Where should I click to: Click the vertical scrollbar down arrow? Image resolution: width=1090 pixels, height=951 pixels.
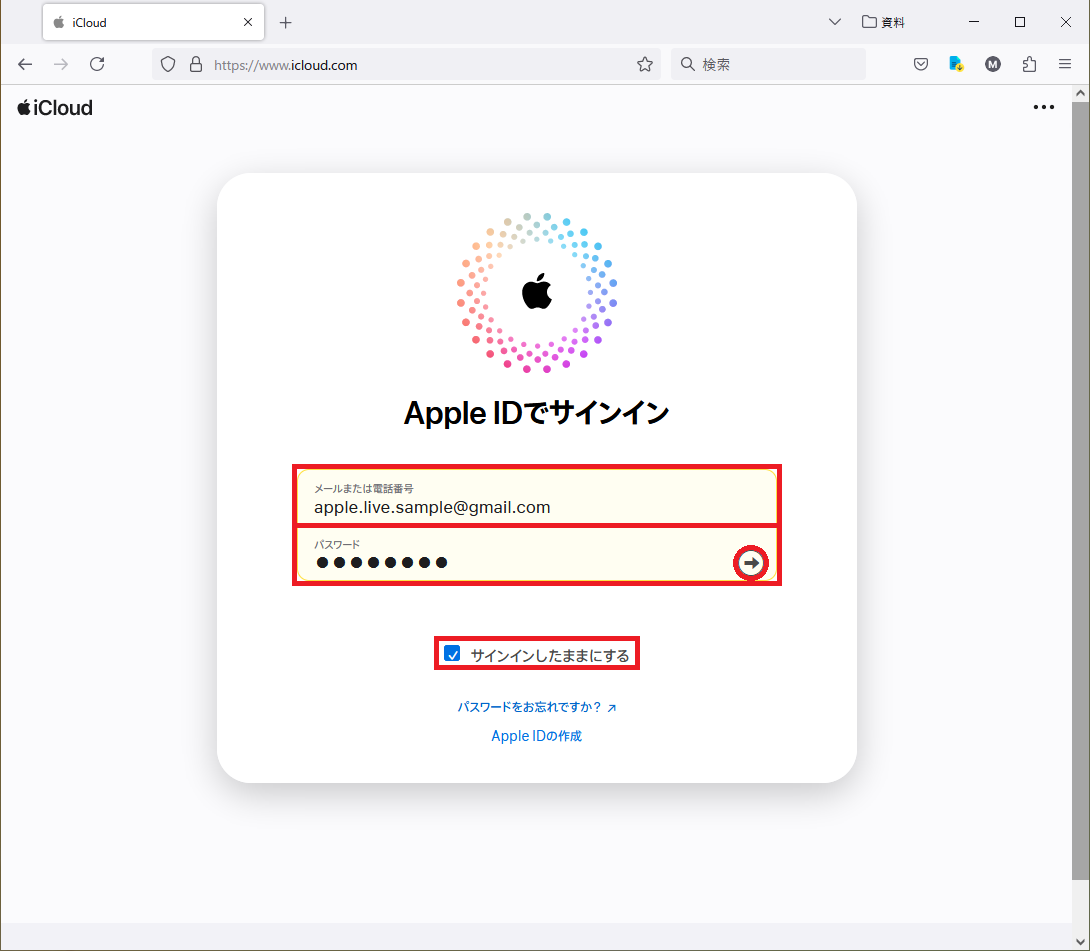tap(1080, 943)
